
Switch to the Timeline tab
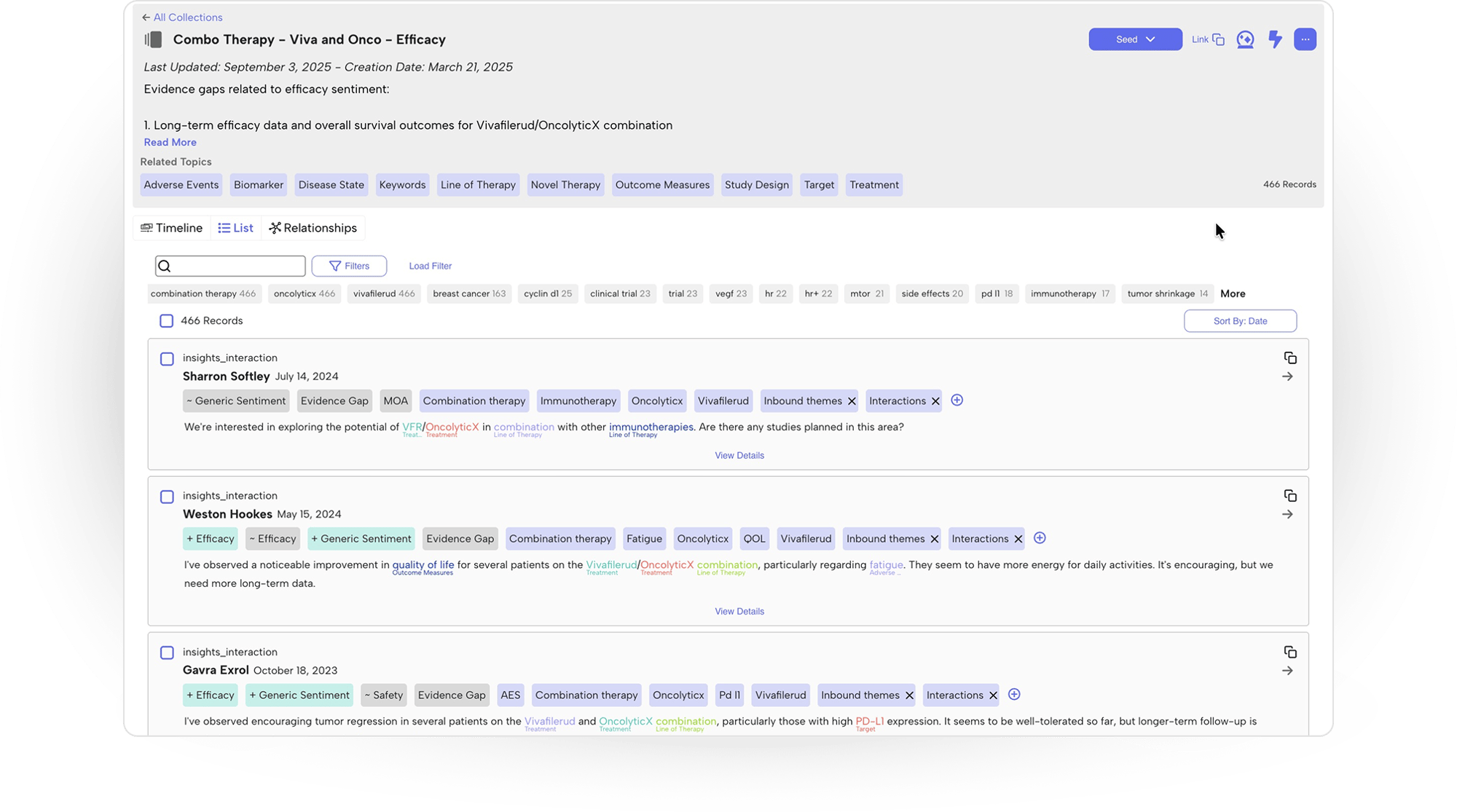pos(172,228)
